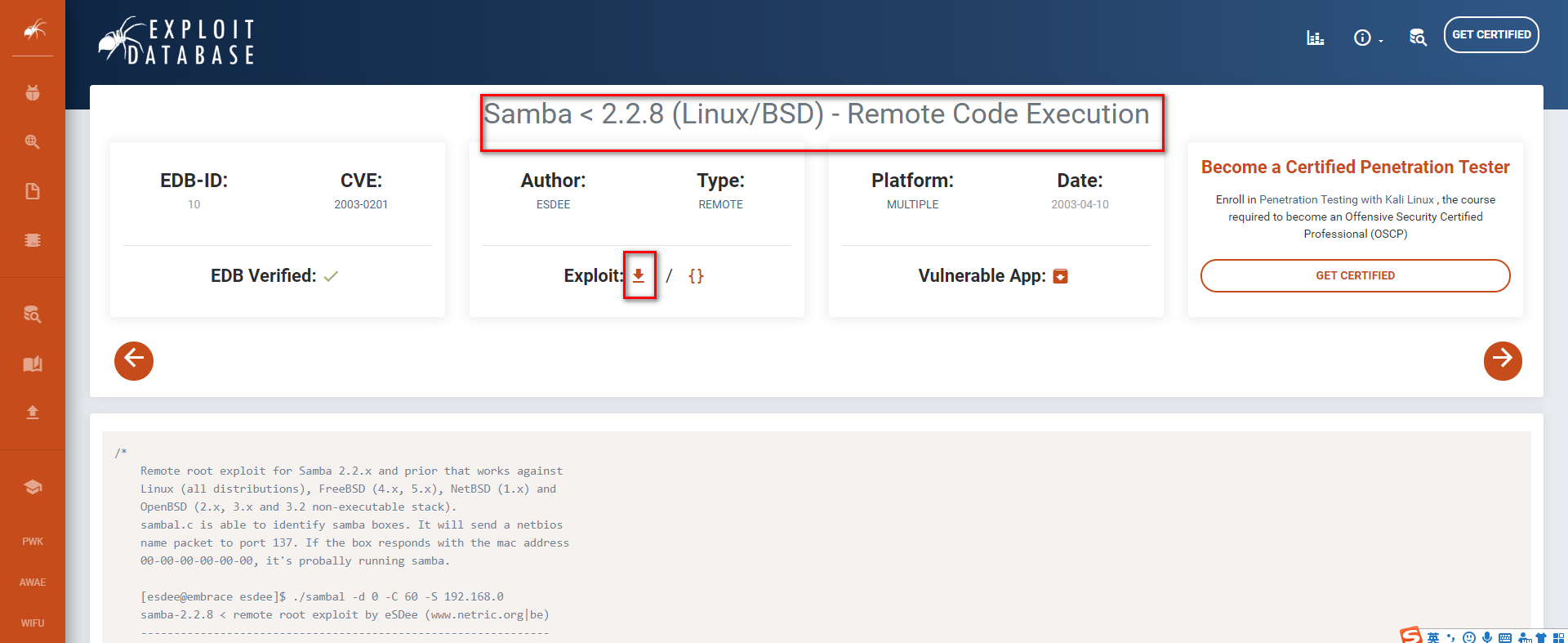
Task: Open the AWAE sidebar item
Action: [x=33, y=583]
